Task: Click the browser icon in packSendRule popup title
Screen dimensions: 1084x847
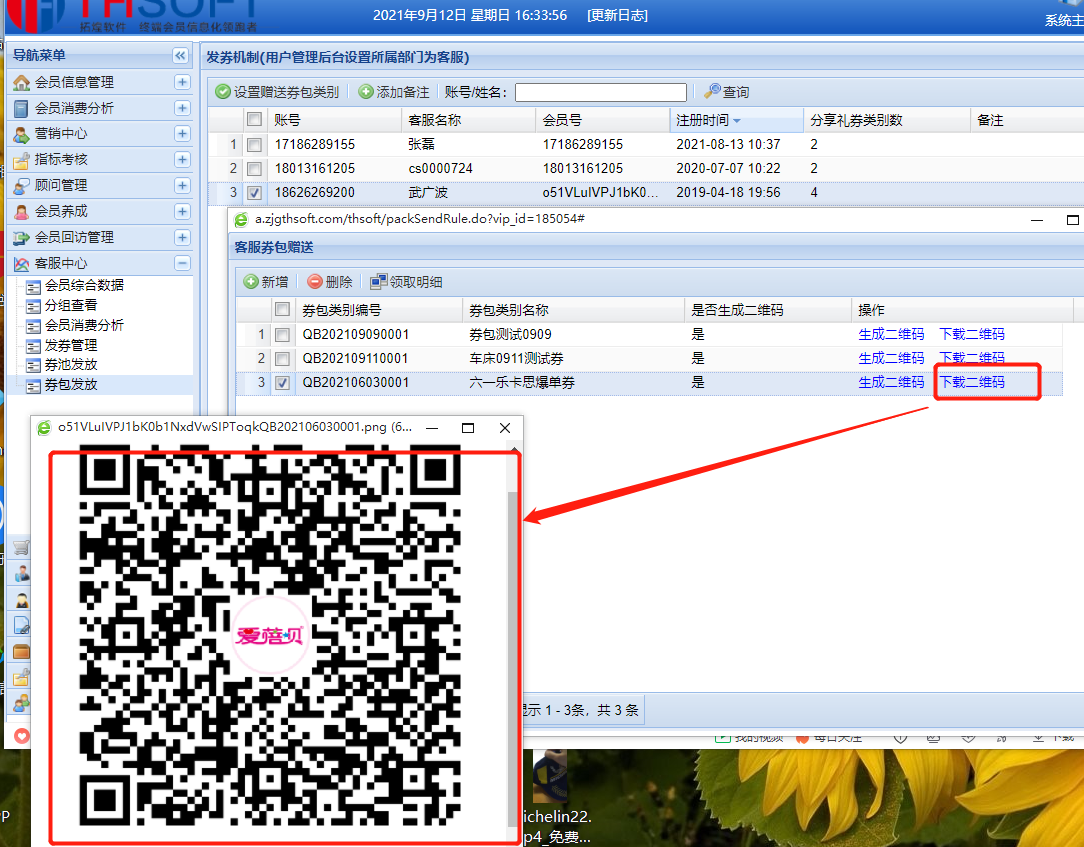Action: point(241,220)
